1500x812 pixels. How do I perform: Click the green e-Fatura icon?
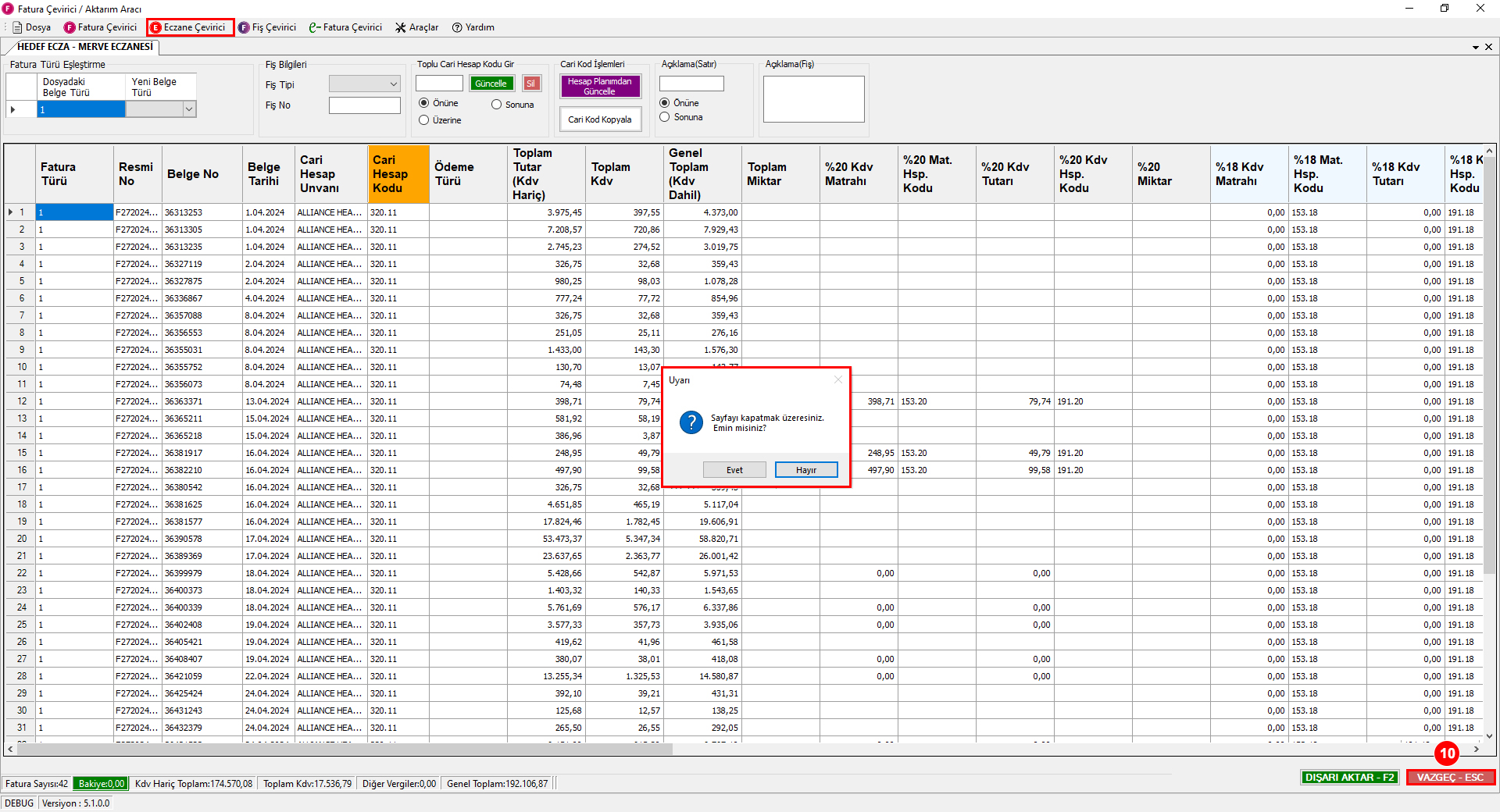(314, 27)
